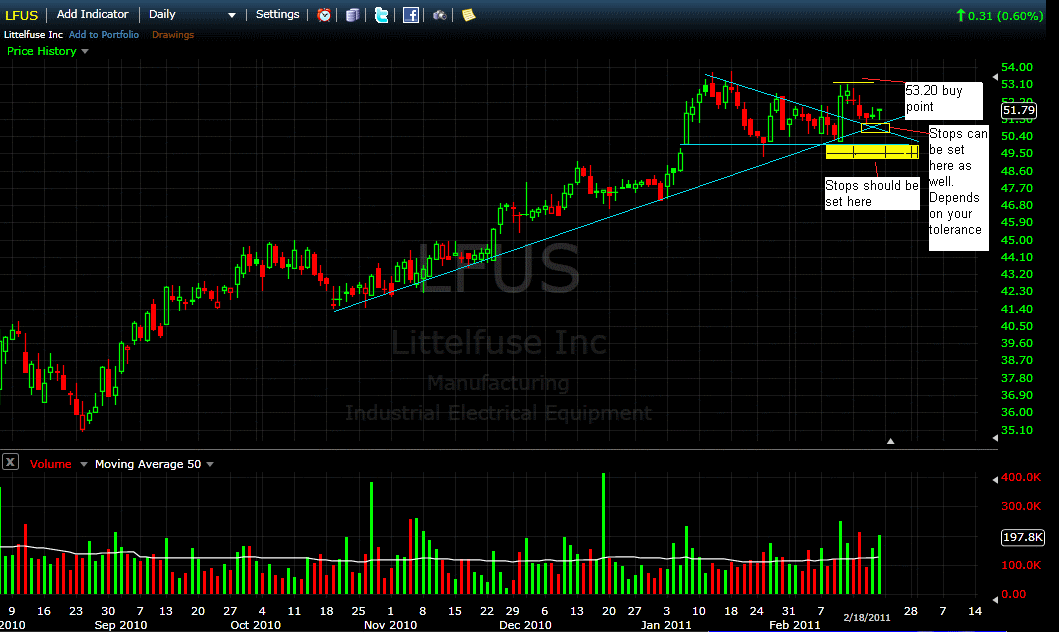Share chart via Twitter icon
1059x632 pixels.
pyautogui.click(x=382, y=15)
